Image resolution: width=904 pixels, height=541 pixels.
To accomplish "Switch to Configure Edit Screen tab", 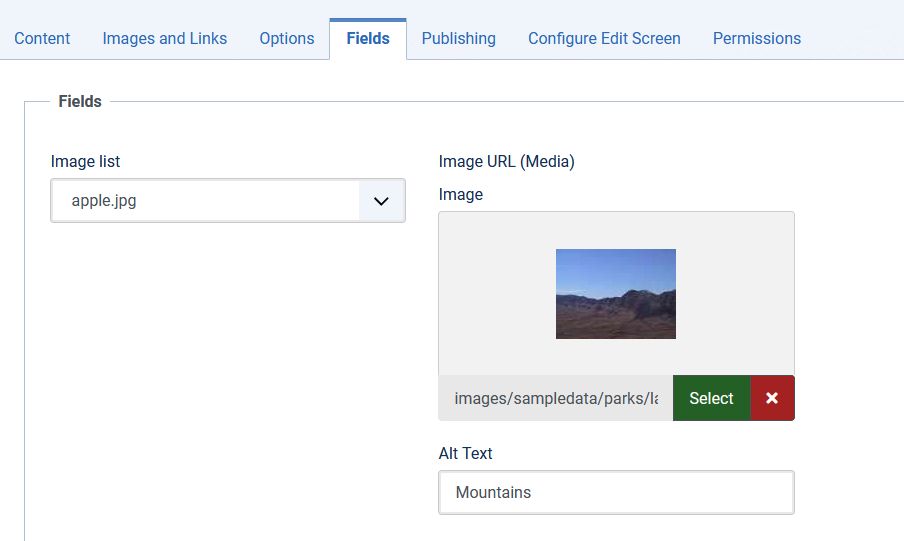I will point(604,38).
